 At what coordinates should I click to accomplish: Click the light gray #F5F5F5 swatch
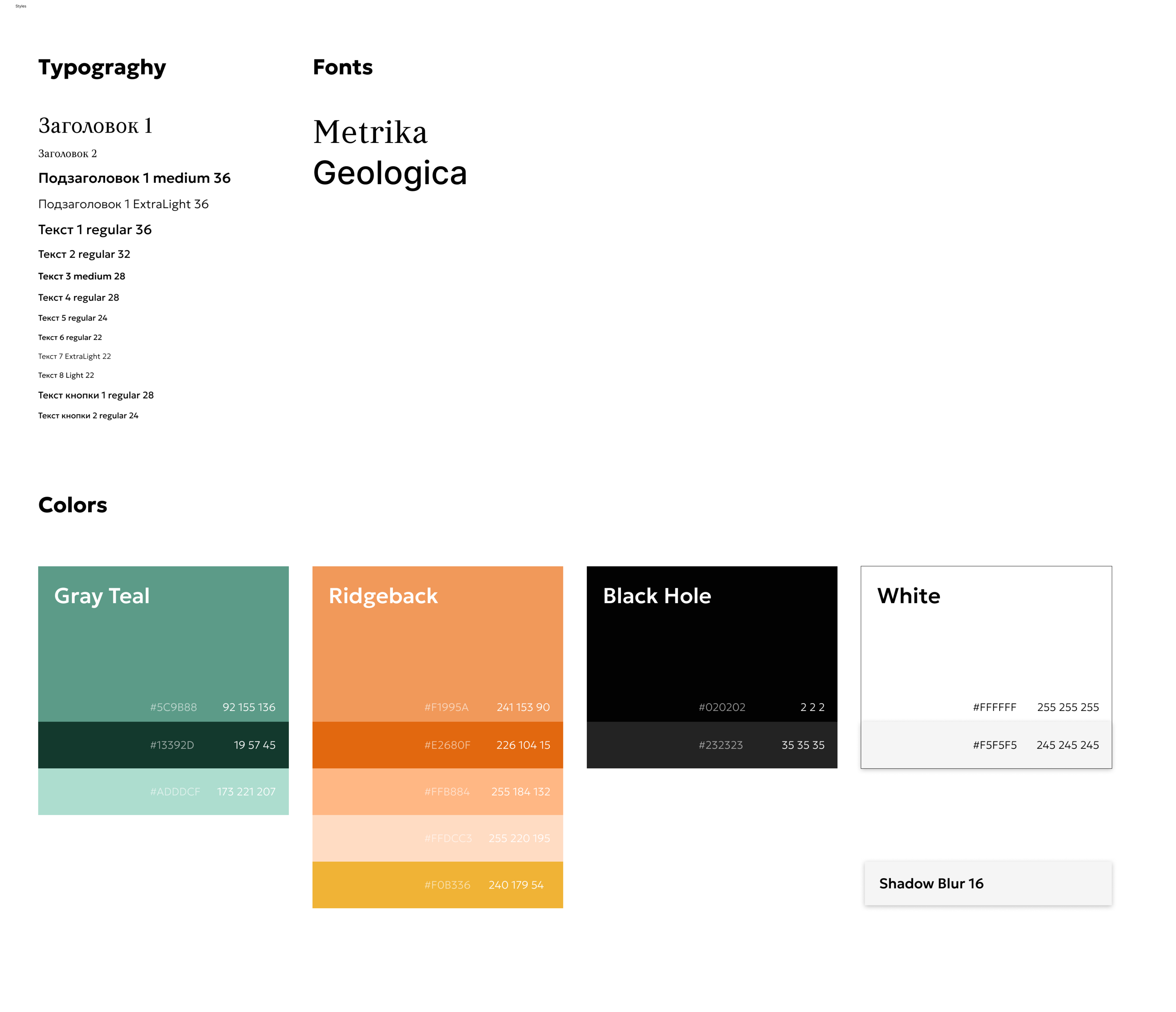point(986,745)
